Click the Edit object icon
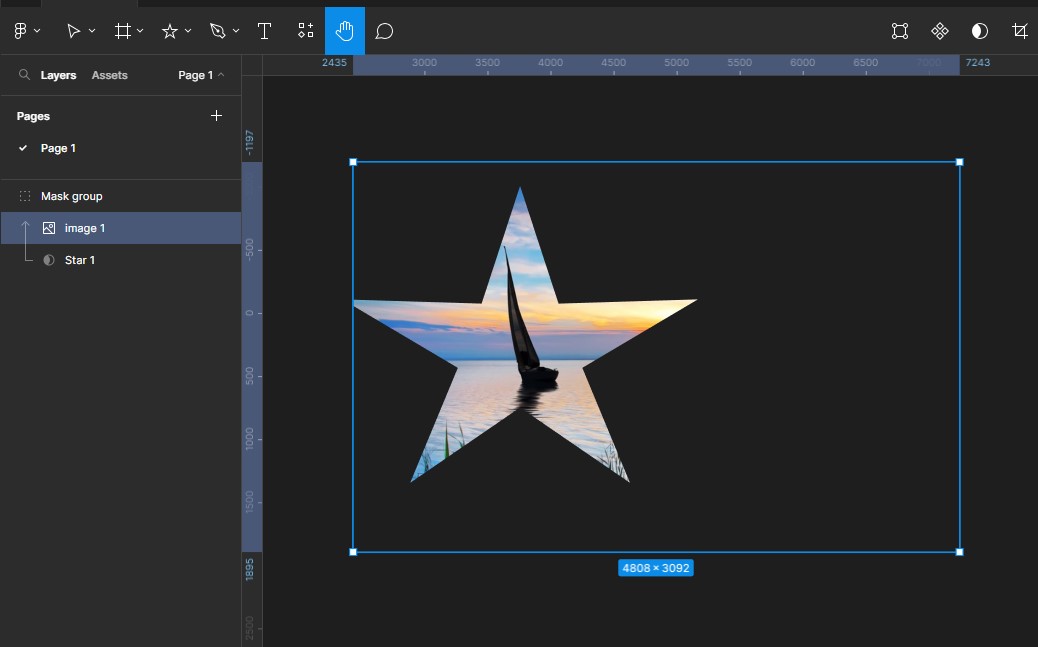Screen dimensions: 1038x647 tap(900, 31)
